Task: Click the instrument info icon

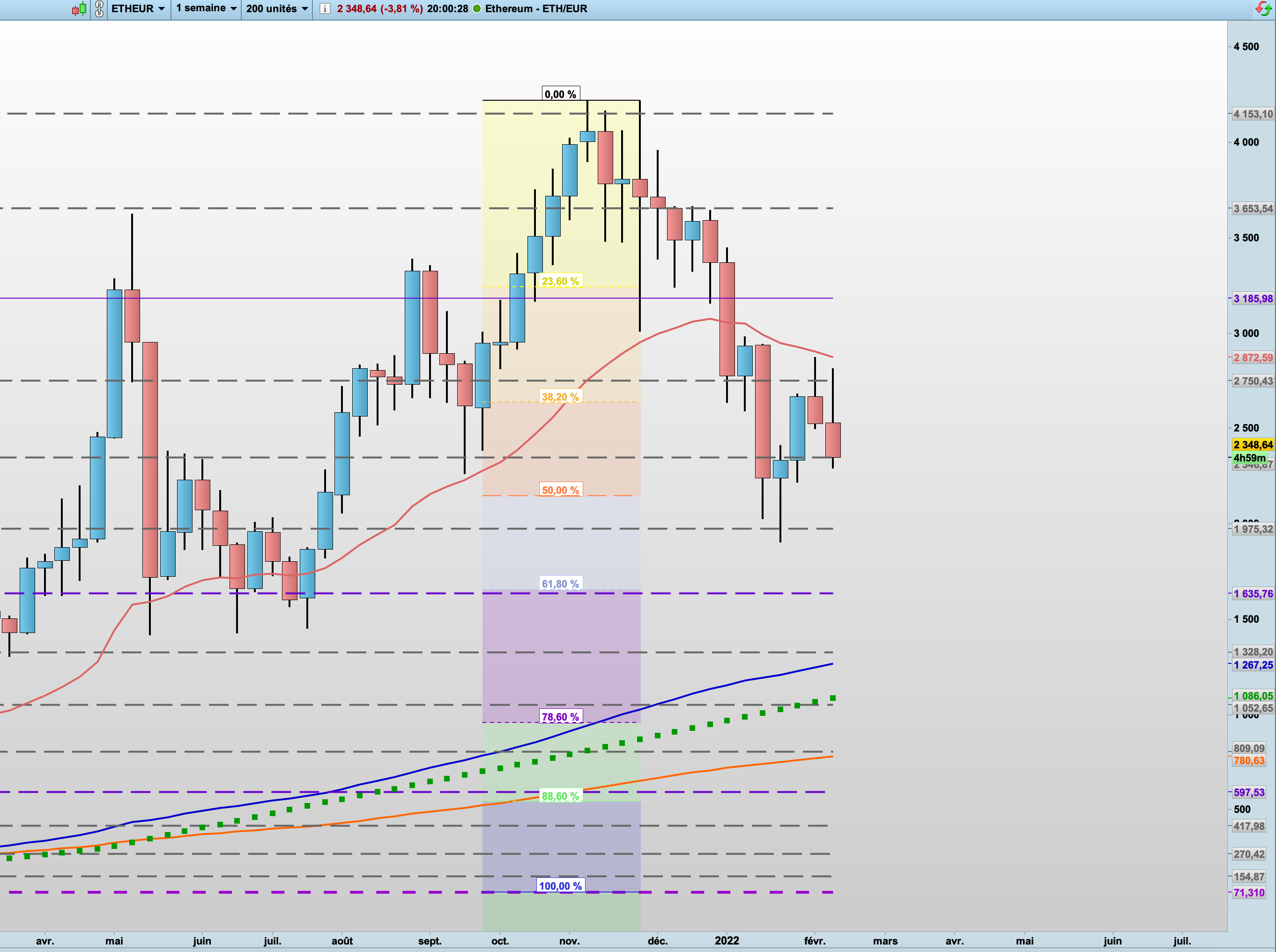Action: (x=325, y=8)
